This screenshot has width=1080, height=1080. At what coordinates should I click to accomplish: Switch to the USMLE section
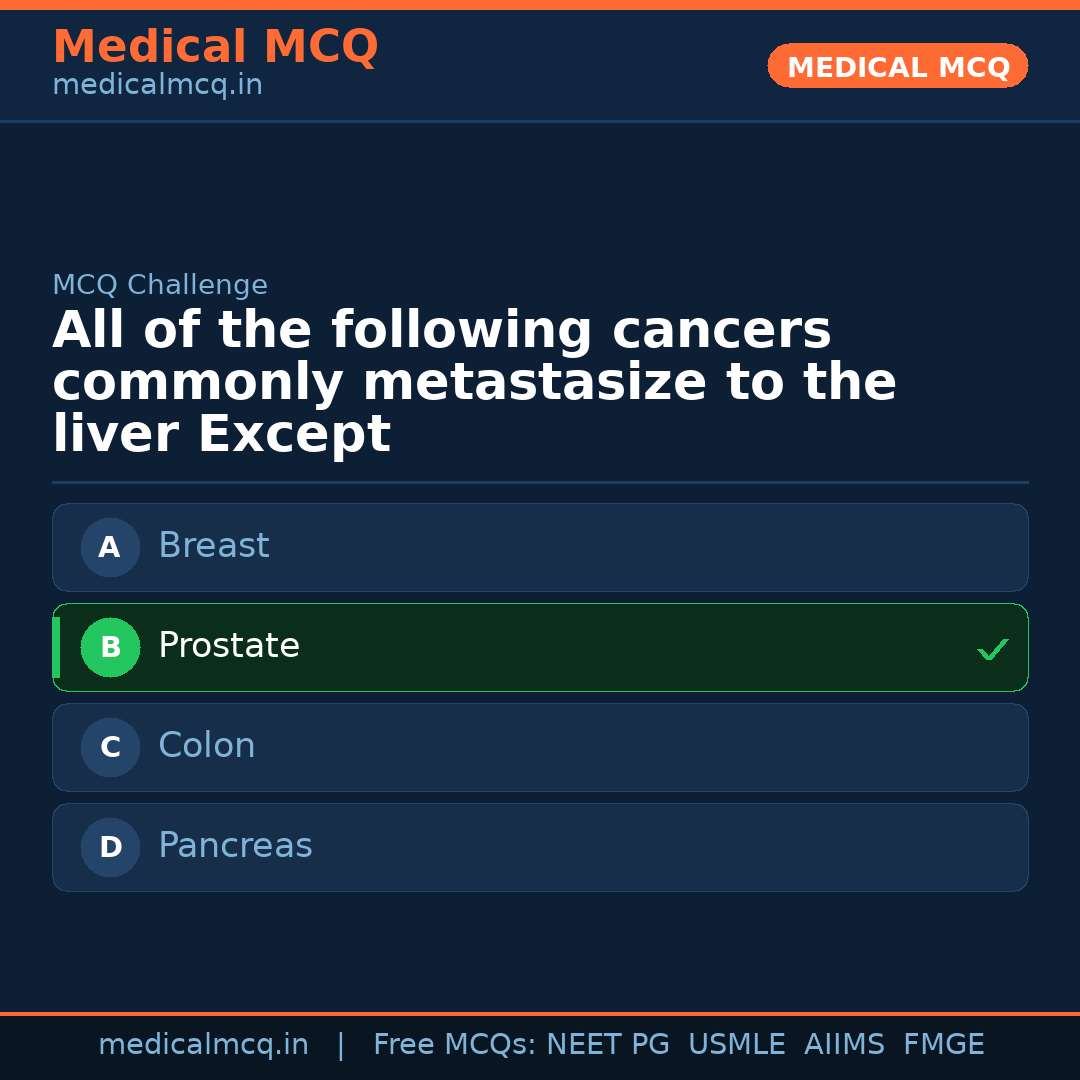point(737,1043)
